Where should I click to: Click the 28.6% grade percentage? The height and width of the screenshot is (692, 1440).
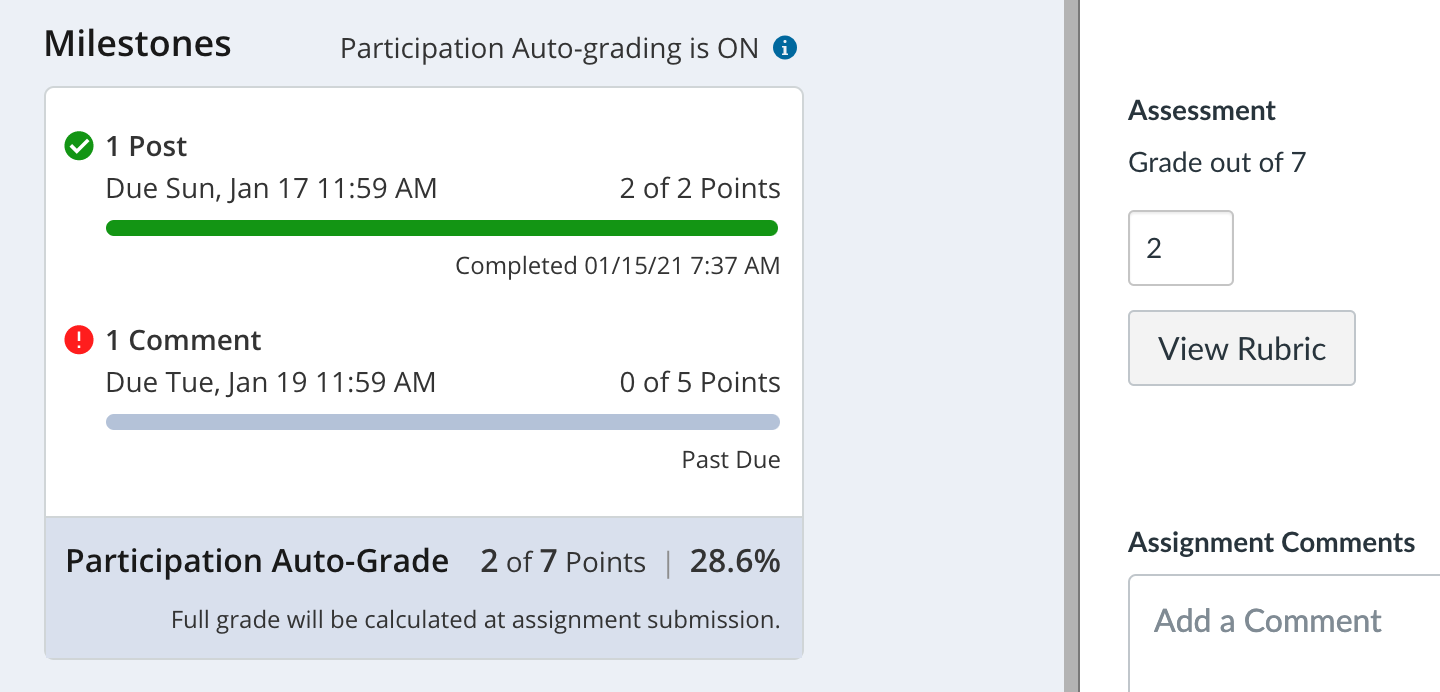(x=735, y=561)
